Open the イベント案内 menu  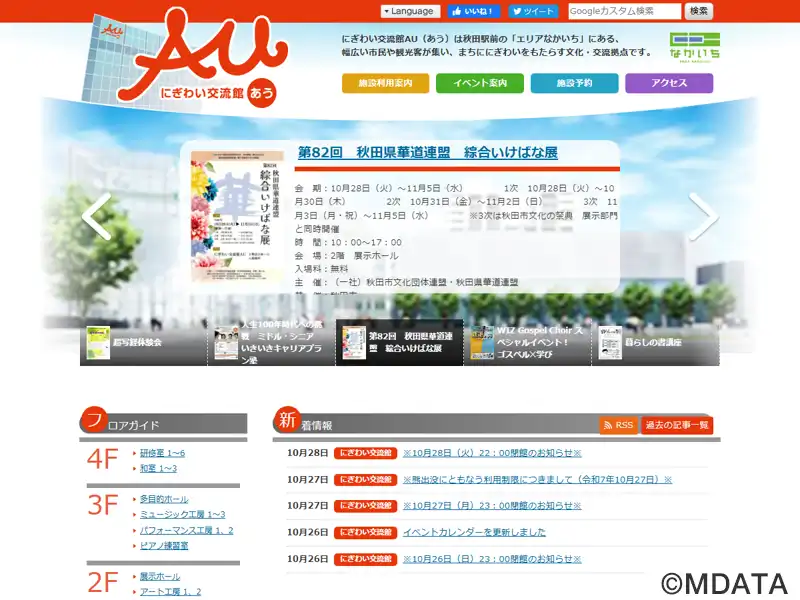pyautogui.click(x=480, y=83)
